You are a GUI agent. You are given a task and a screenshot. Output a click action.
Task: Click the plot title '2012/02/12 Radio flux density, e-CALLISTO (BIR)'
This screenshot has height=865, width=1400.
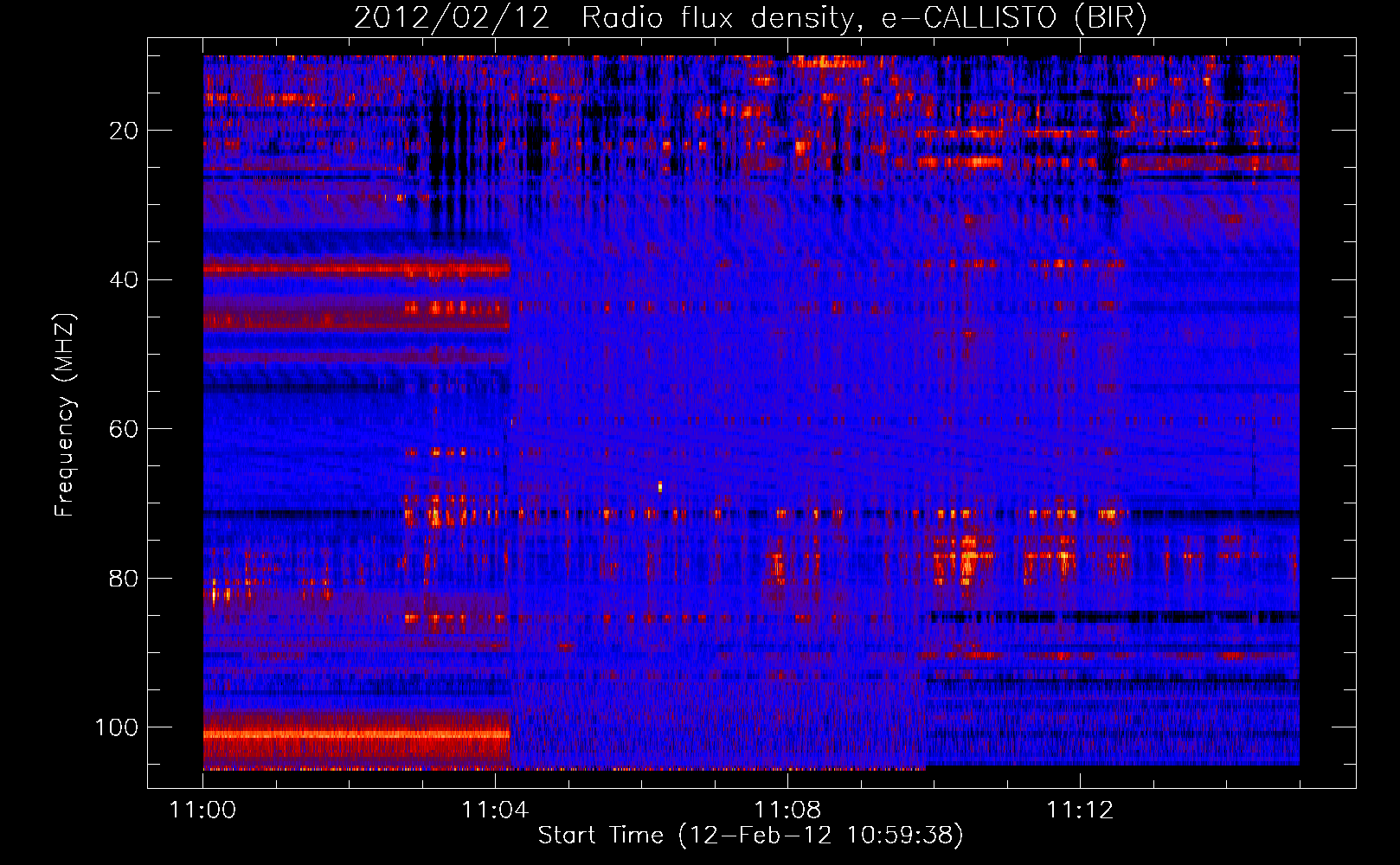pyautogui.click(x=750, y=17)
